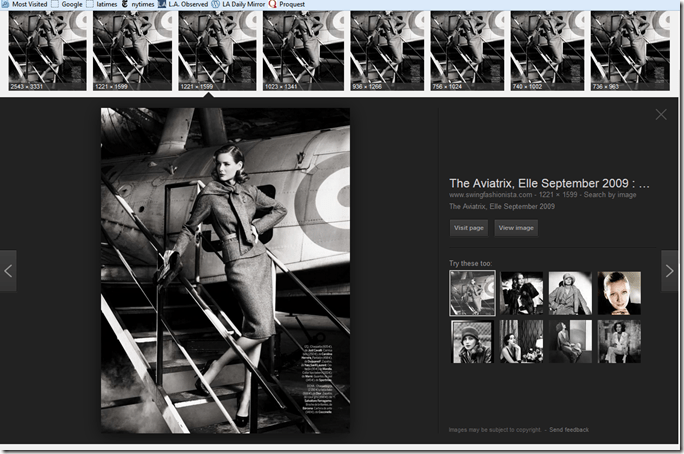Screen dimensions: 684x454
Task: Select the 756 × 1024 result thumbnail
Action: pyautogui.click(x=467, y=50)
